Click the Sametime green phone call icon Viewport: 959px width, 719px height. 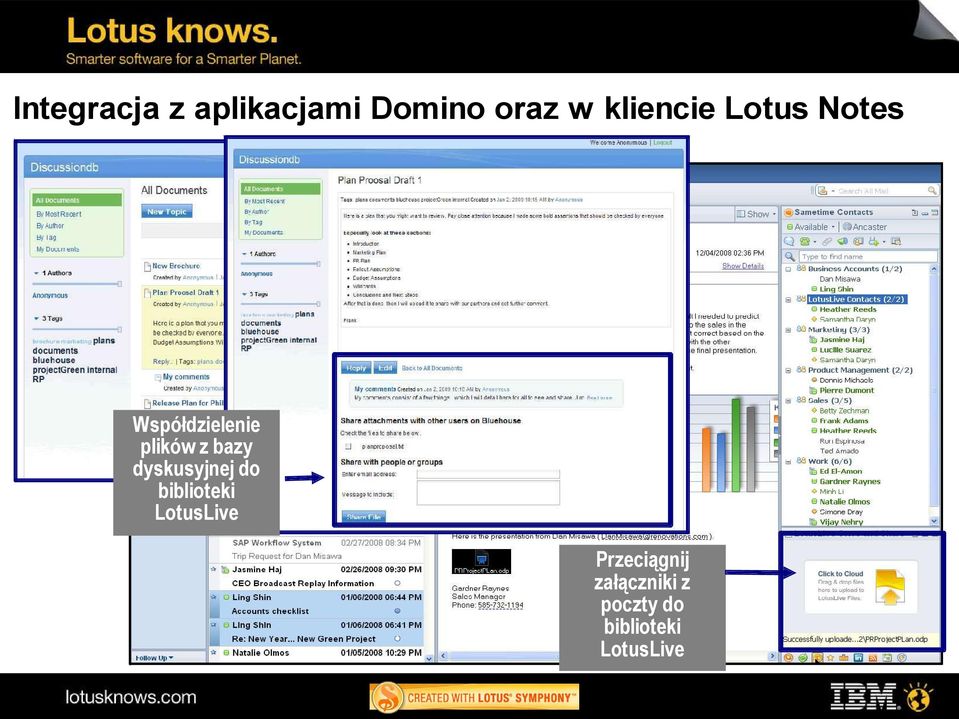click(x=805, y=242)
